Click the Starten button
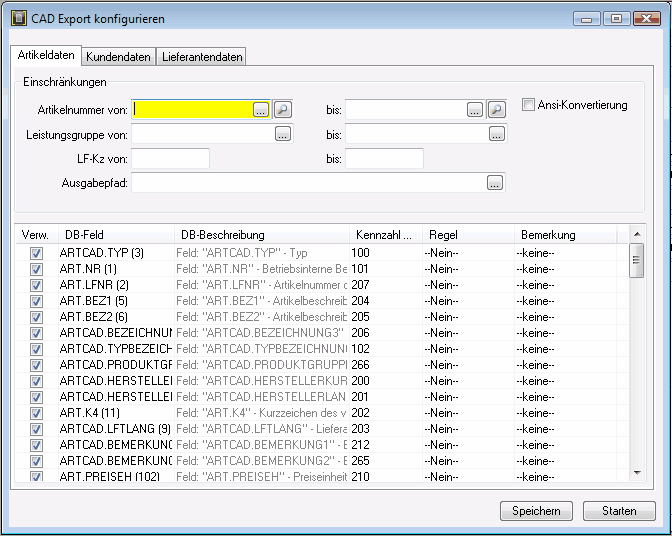Screen dimensions: 672x536 (619, 511)
